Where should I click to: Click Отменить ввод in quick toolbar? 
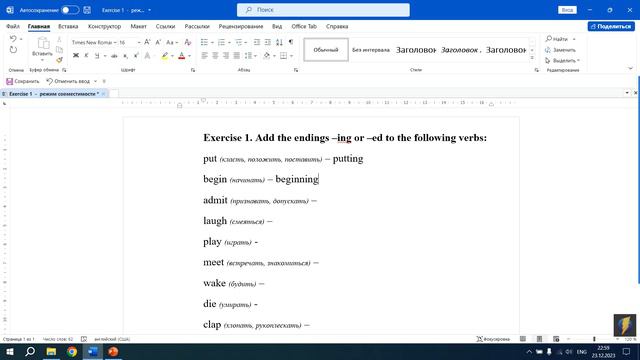click(68, 81)
